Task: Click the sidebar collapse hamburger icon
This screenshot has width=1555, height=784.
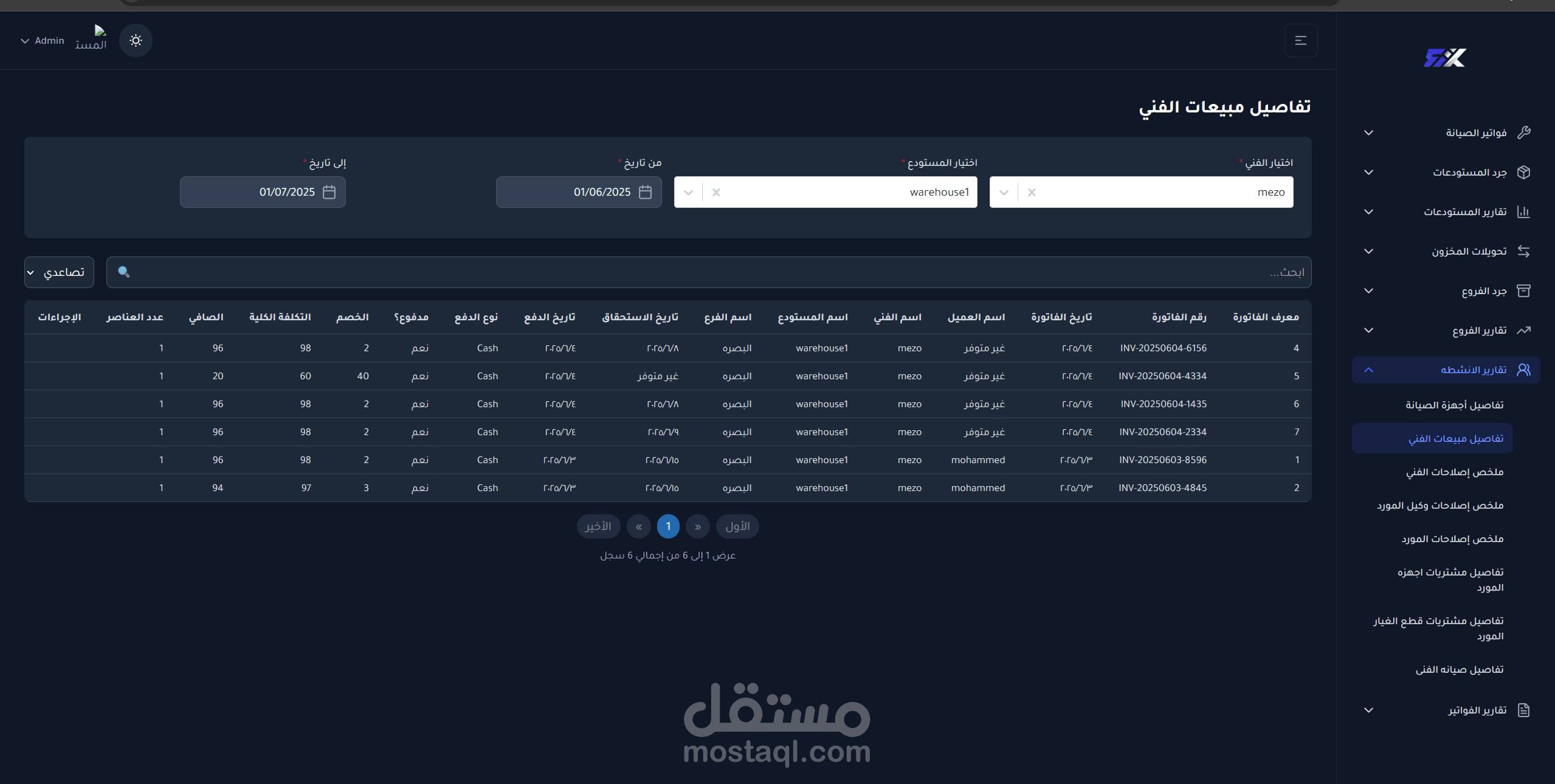Action: coord(1301,40)
